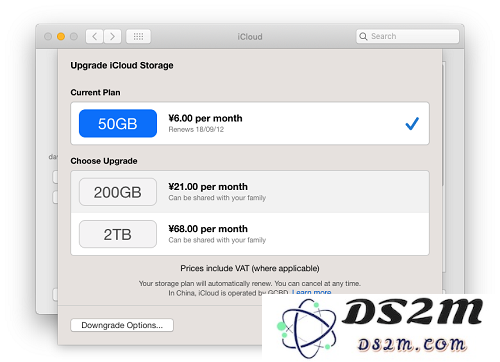500x362 pixels.
Task: Click the Current Plan label
Action: [95, 92]
